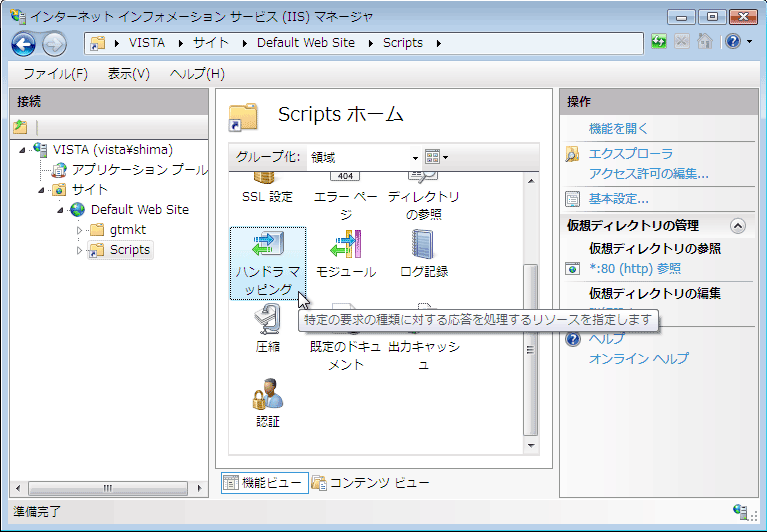767x532 pixels.
Task: Open the view style dropdown button
Action: pos(437,157)
